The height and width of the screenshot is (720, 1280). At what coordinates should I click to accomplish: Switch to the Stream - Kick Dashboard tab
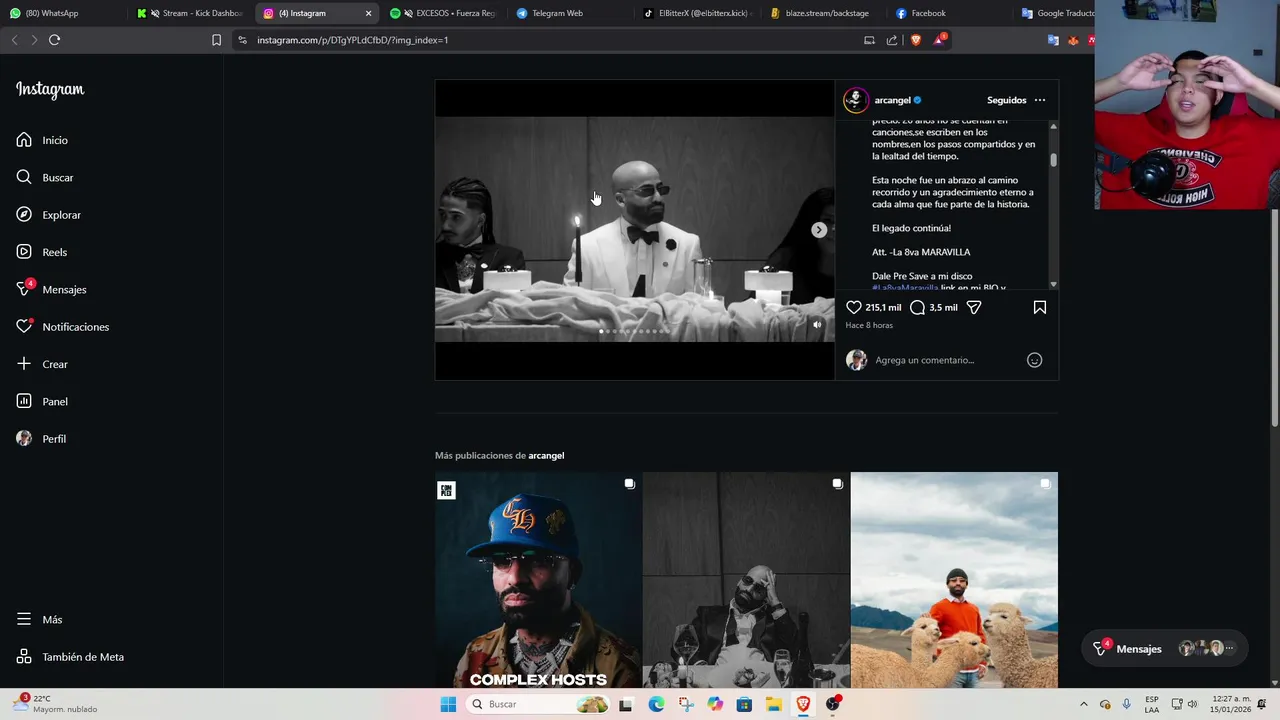pos(190,13)
